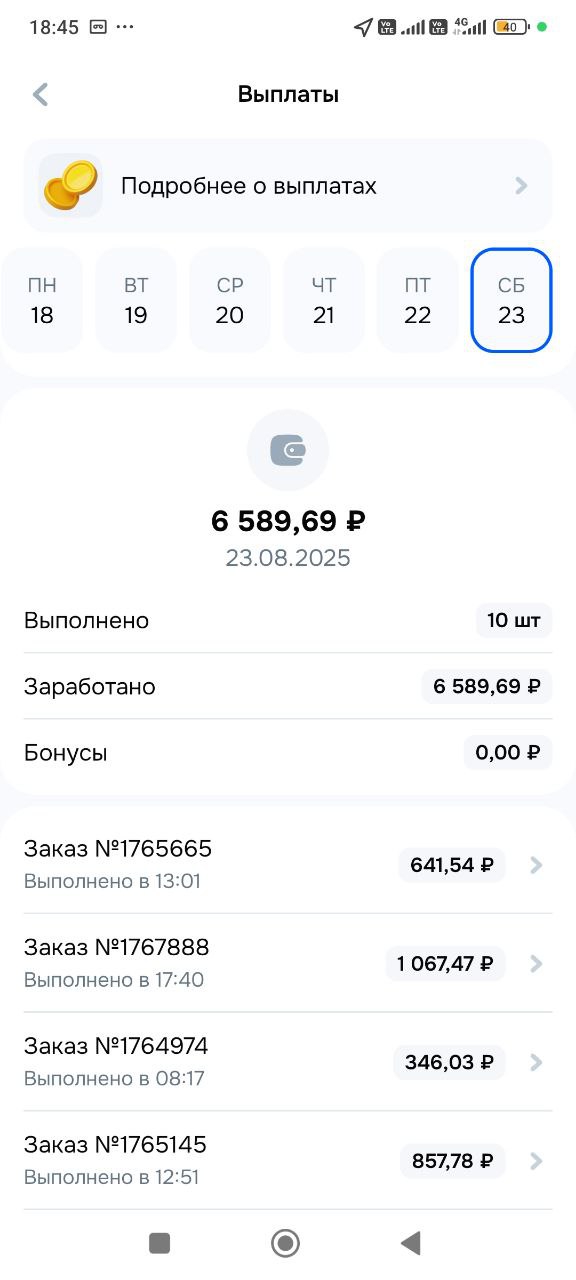The image size is (576, 1280).
Task: Tap the Заработано 6 589,69 ₽ badge
Action: click(487, 687)
